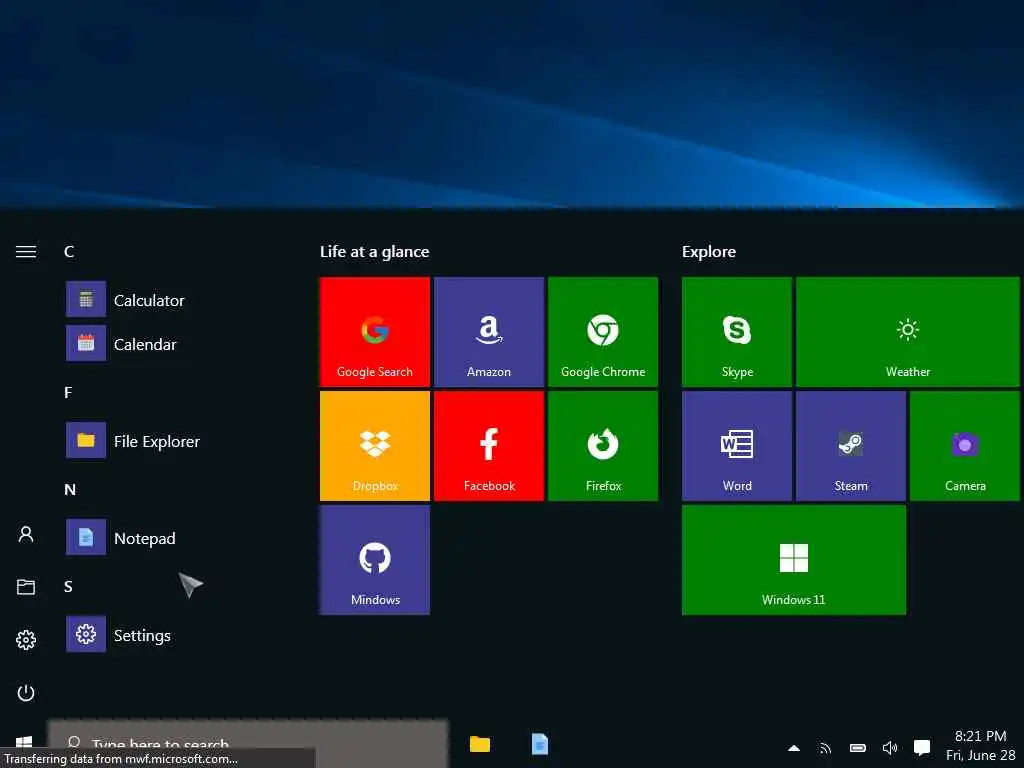Click the letter N group header
1024x768 pixels.
point(70,489)
